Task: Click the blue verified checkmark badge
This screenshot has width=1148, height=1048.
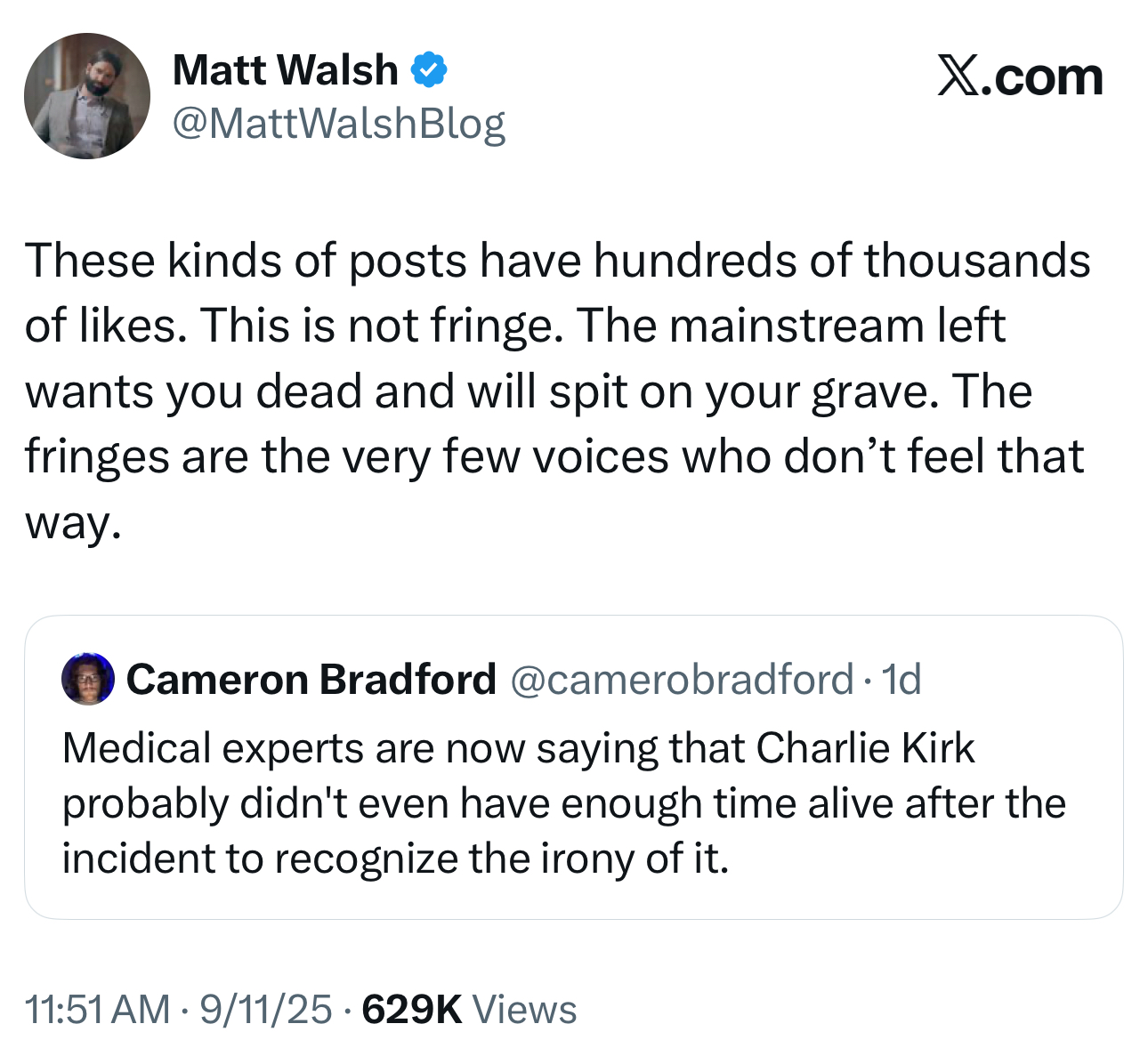Action: click(x=428, y=70)
